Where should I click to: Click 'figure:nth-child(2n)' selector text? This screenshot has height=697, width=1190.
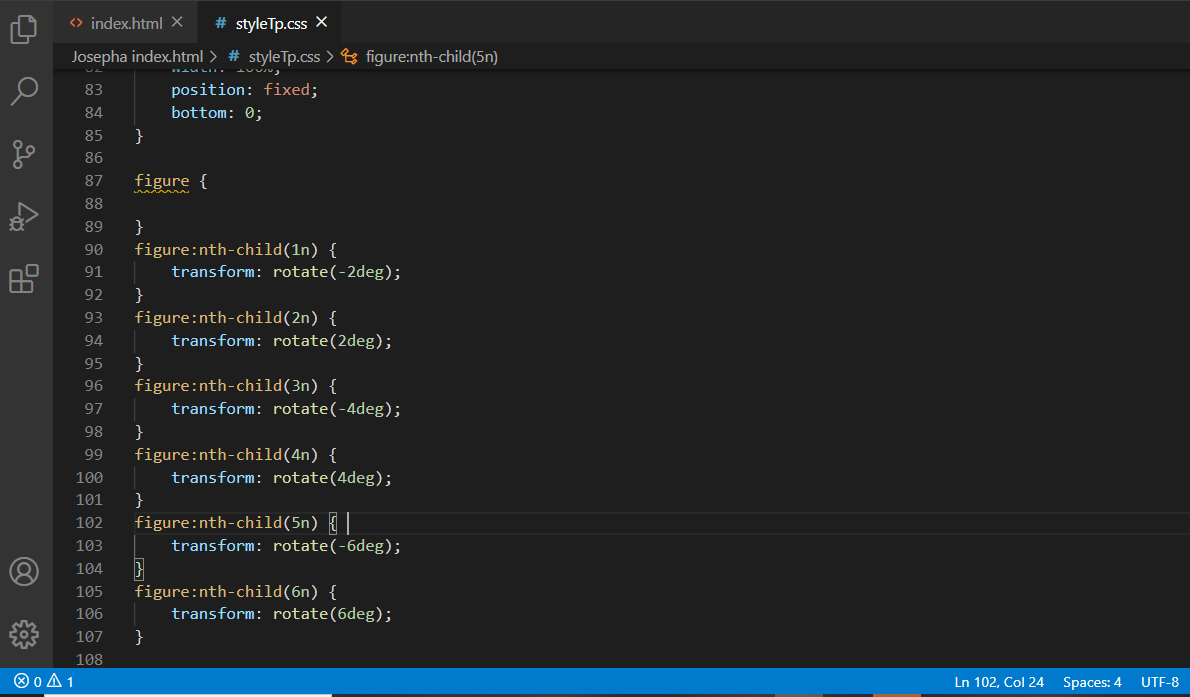click(x=226, y=317)
